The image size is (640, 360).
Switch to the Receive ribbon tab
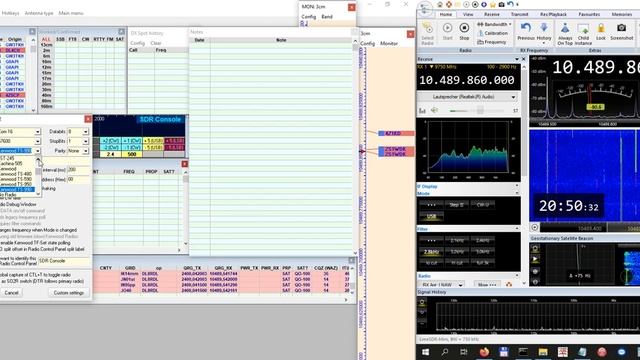pos(492,14)
